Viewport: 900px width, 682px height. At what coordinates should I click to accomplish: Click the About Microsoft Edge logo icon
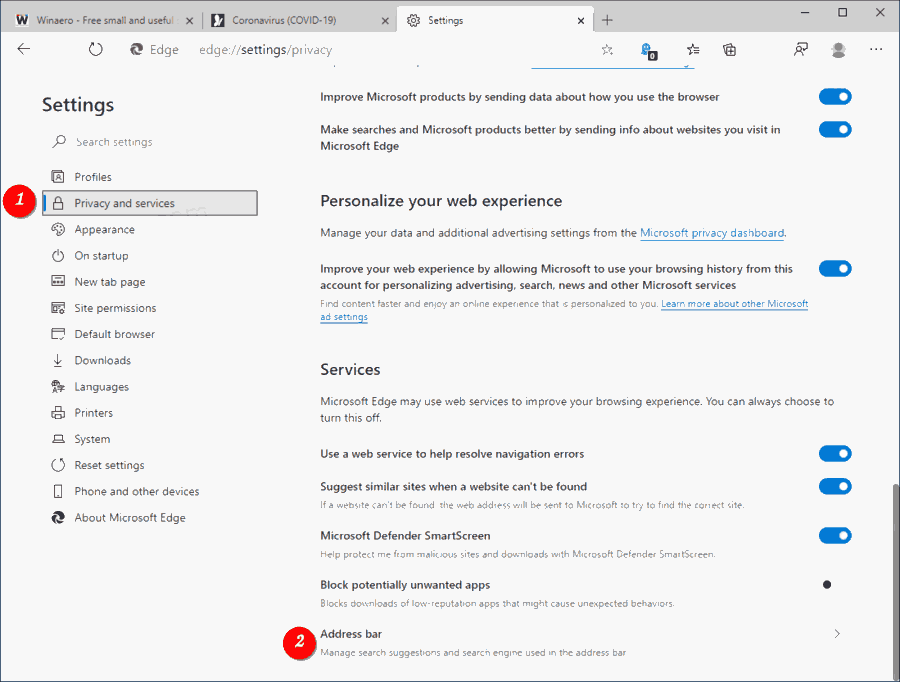(x=58, y=517)
